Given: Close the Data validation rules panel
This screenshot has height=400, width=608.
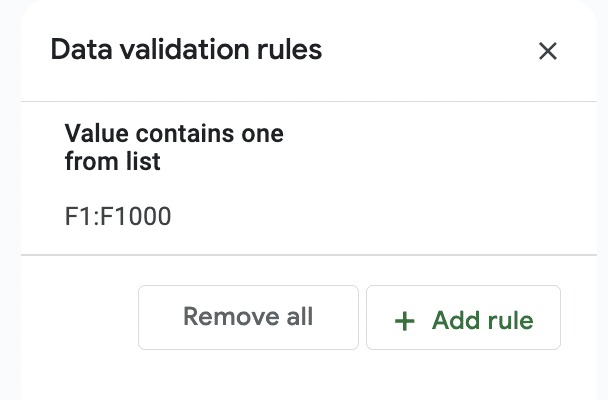Looking at the screenshot, I should (548, 51).
